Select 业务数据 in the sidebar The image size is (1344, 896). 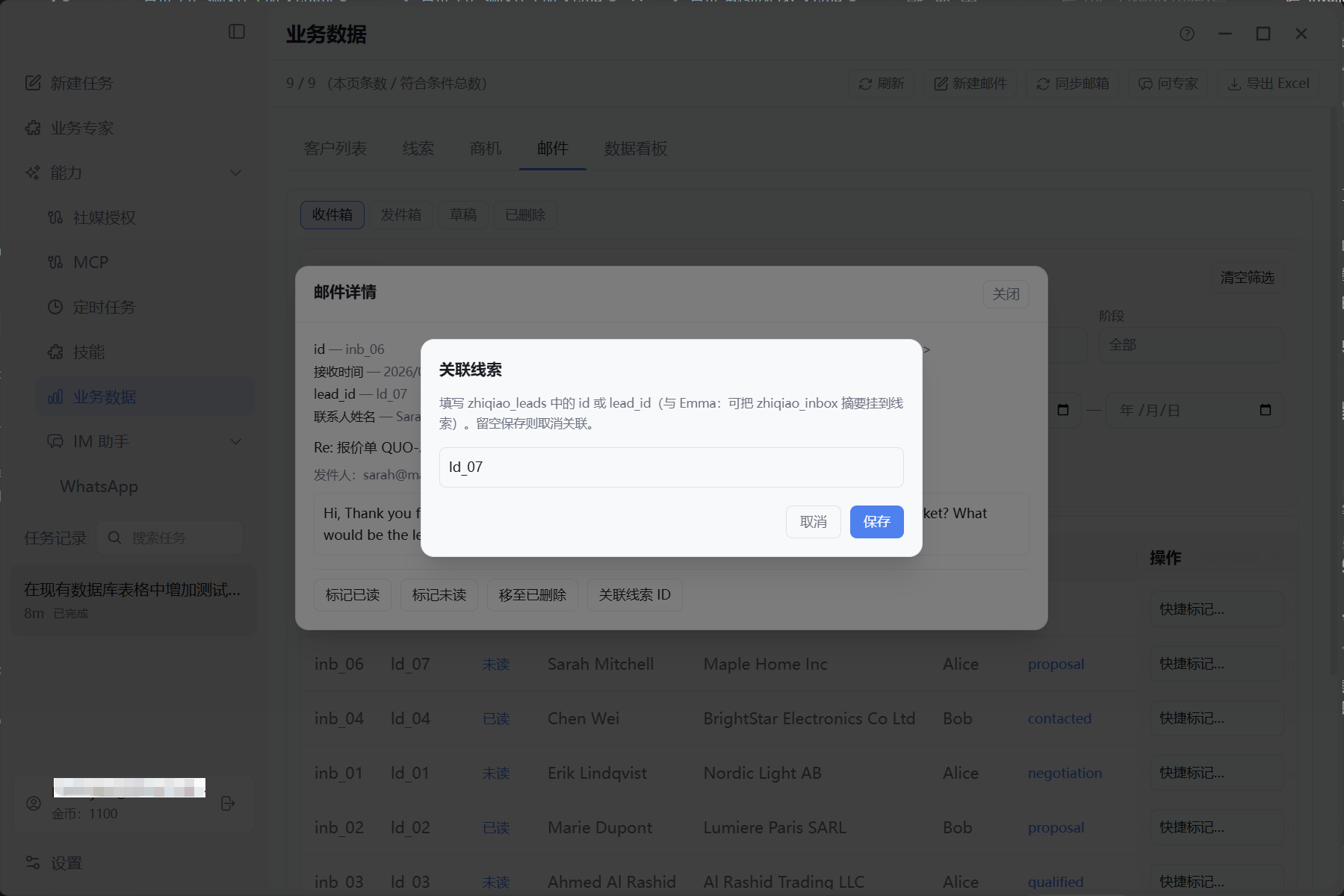[145, 396]
